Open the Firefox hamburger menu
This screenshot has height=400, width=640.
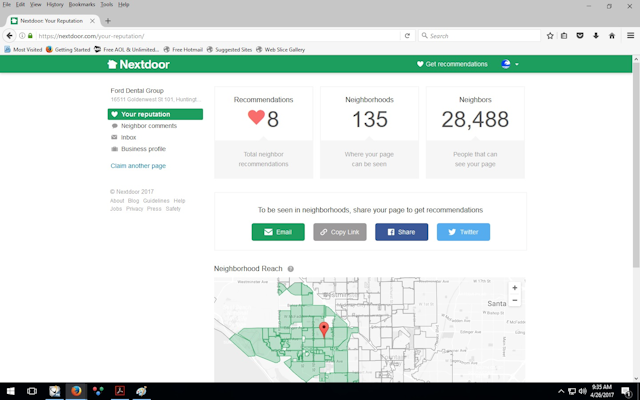631,36
